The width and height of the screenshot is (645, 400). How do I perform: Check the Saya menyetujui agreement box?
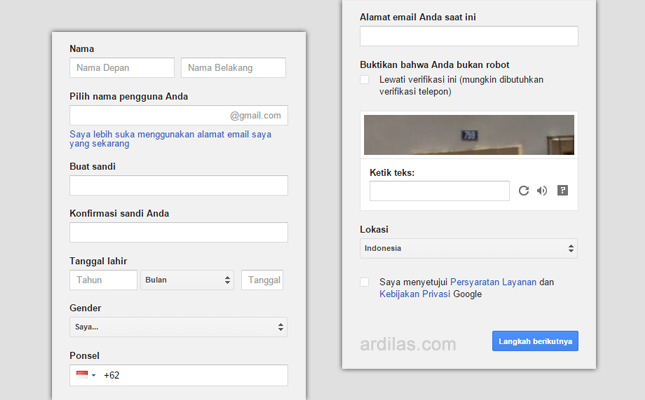tap(364, 282)
